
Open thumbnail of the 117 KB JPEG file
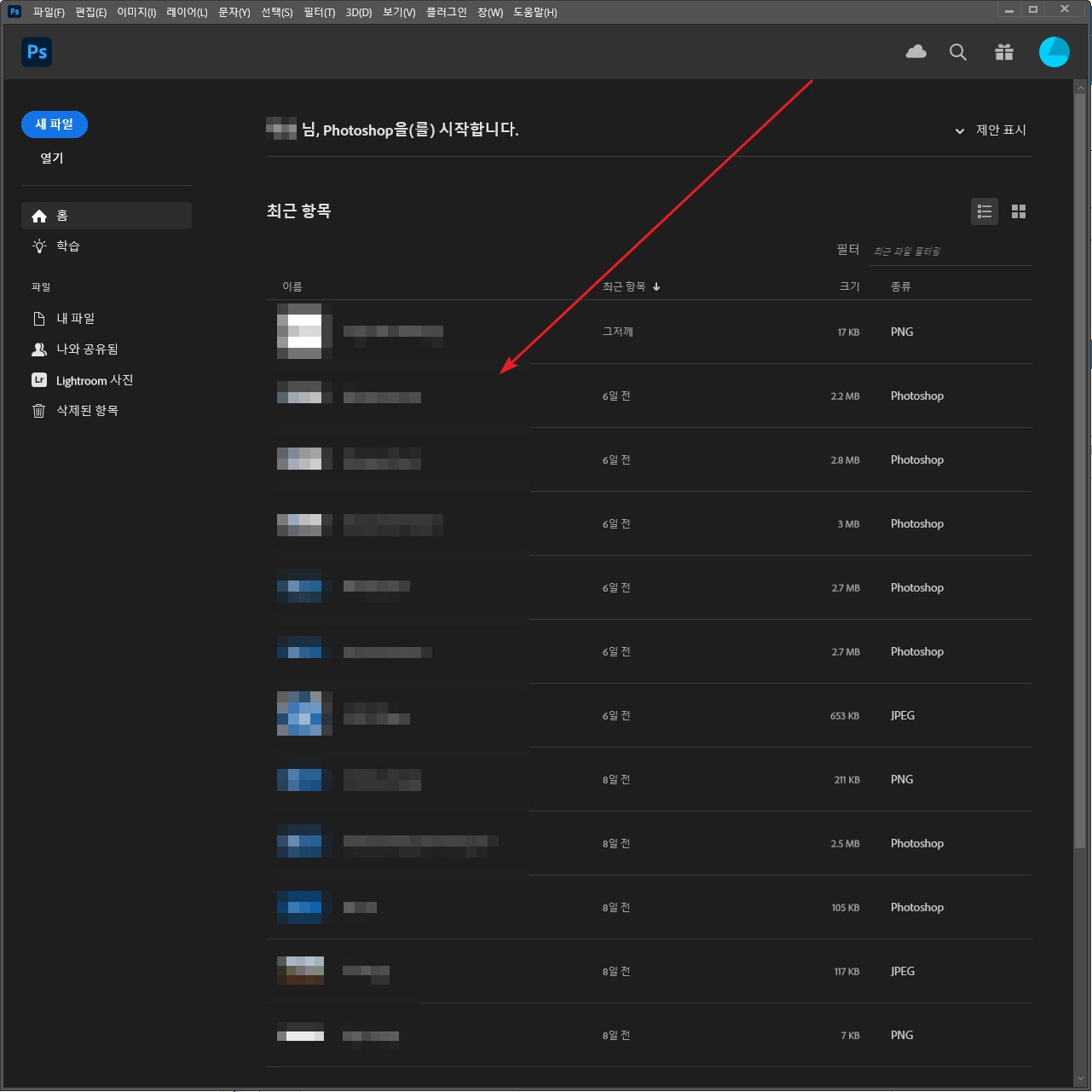tap(300, 970)
